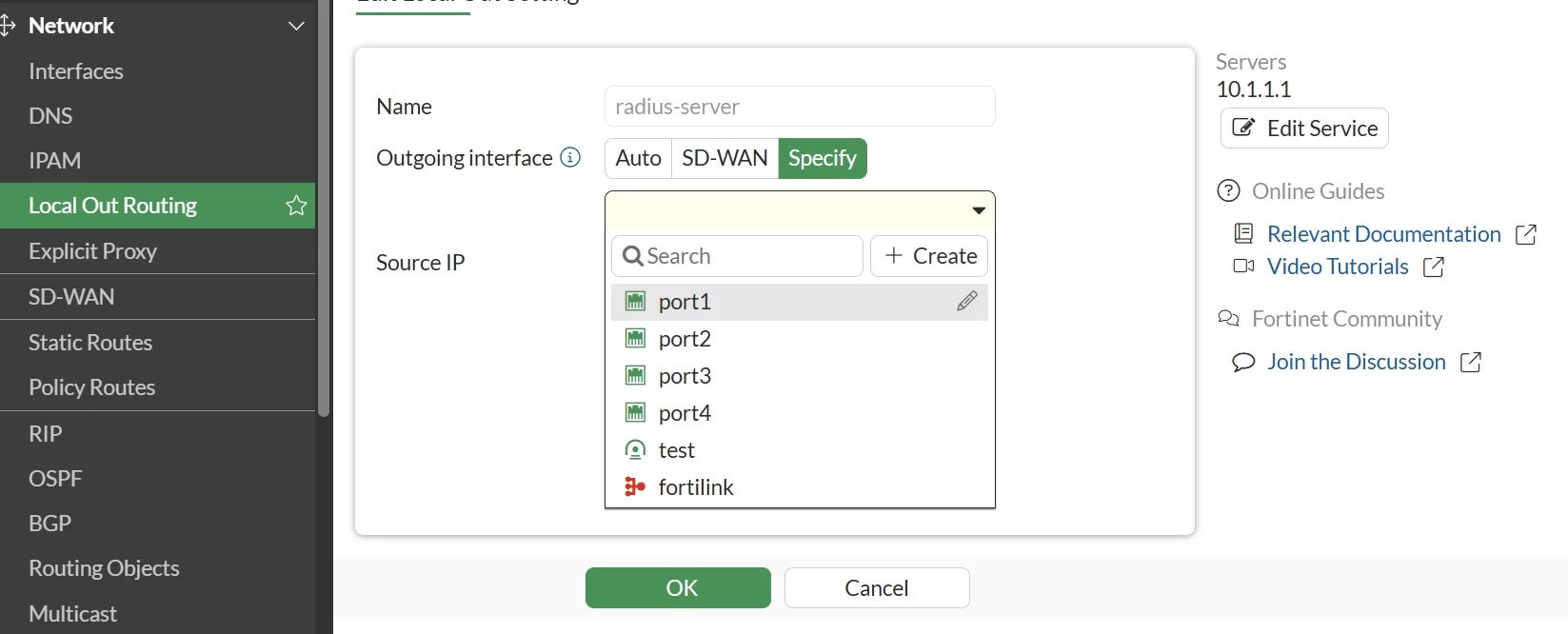Click the Video Tutorials camera icon

(x=1243, y=266)
